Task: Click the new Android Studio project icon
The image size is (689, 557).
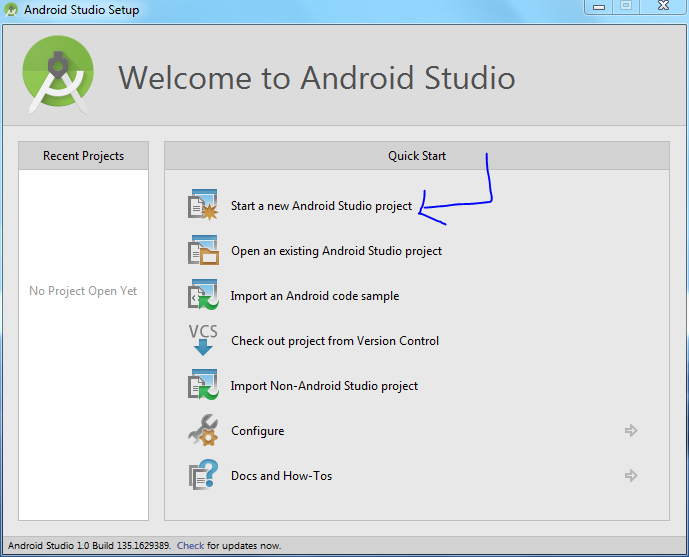Action: coord(203,205)
